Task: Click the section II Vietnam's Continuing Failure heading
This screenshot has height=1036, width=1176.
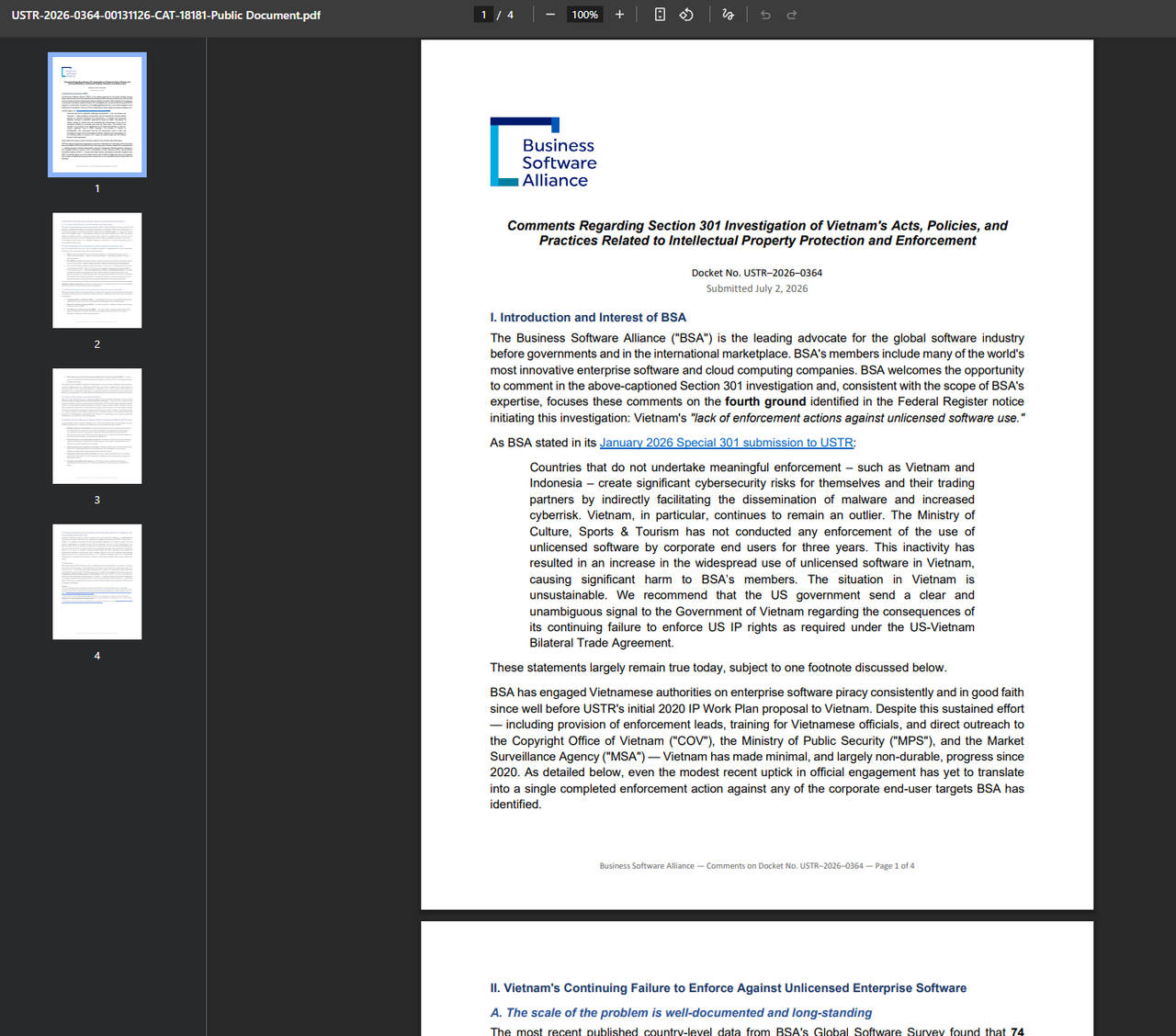Action: pos(729,988)
